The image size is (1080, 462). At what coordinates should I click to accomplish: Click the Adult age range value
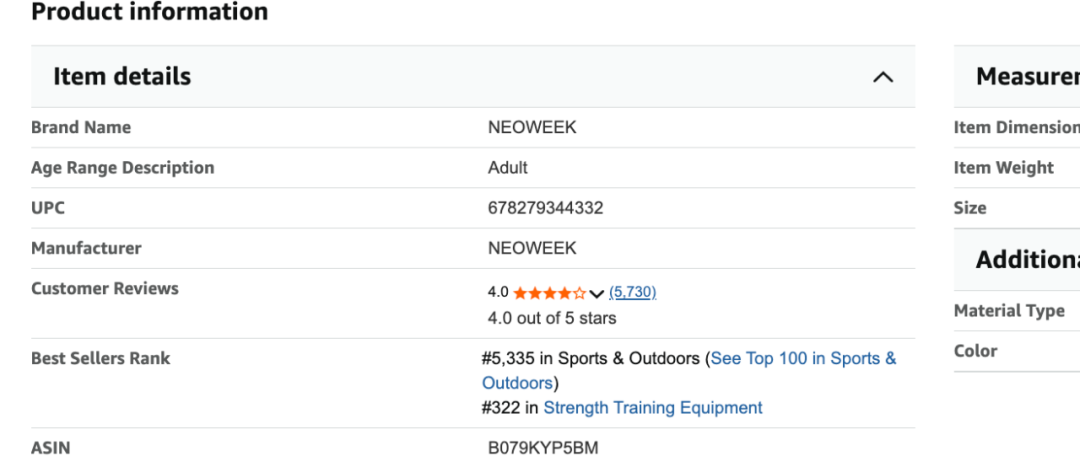tap(508, 168)
